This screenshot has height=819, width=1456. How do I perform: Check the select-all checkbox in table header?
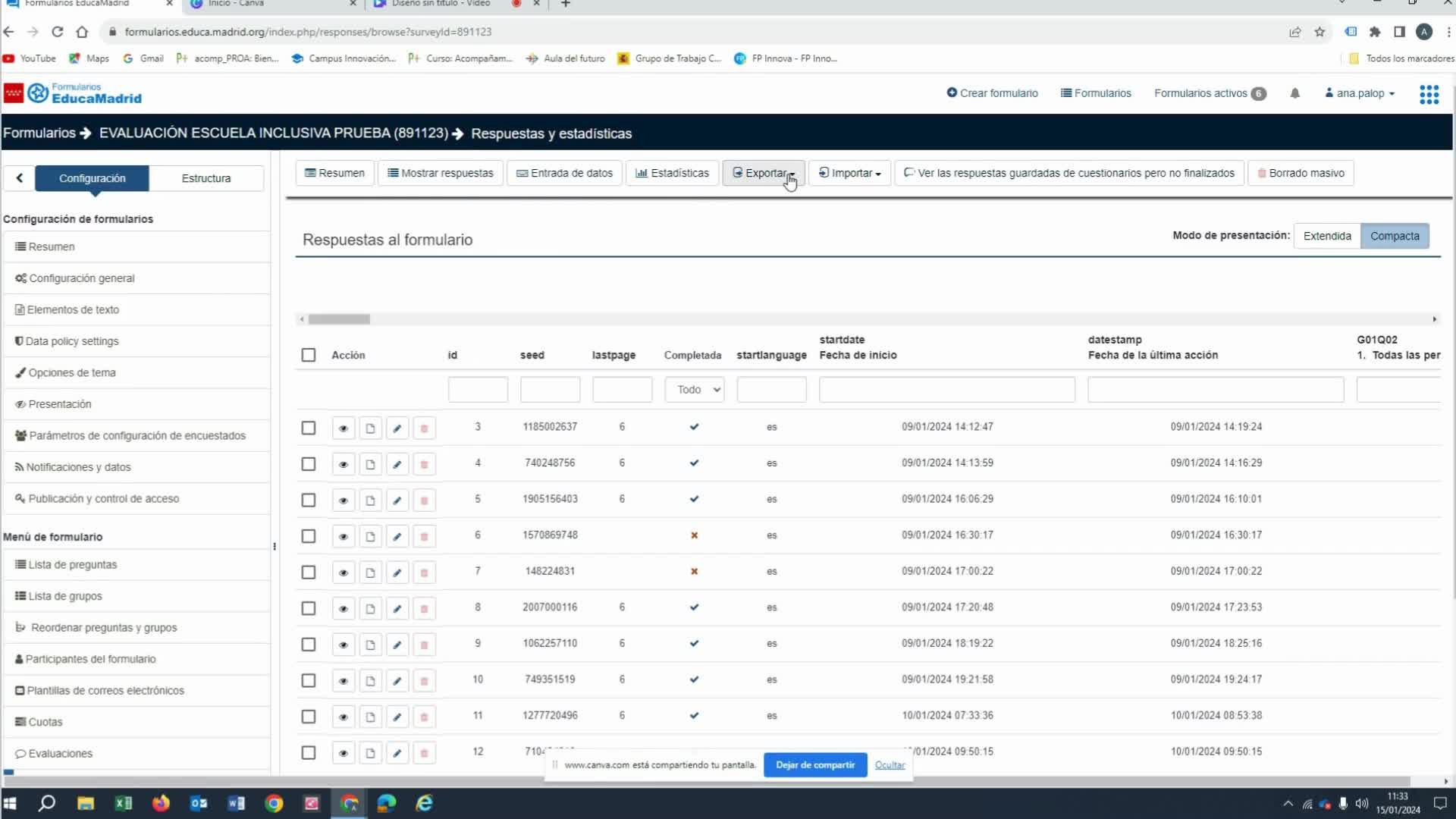tap(308, 355)
